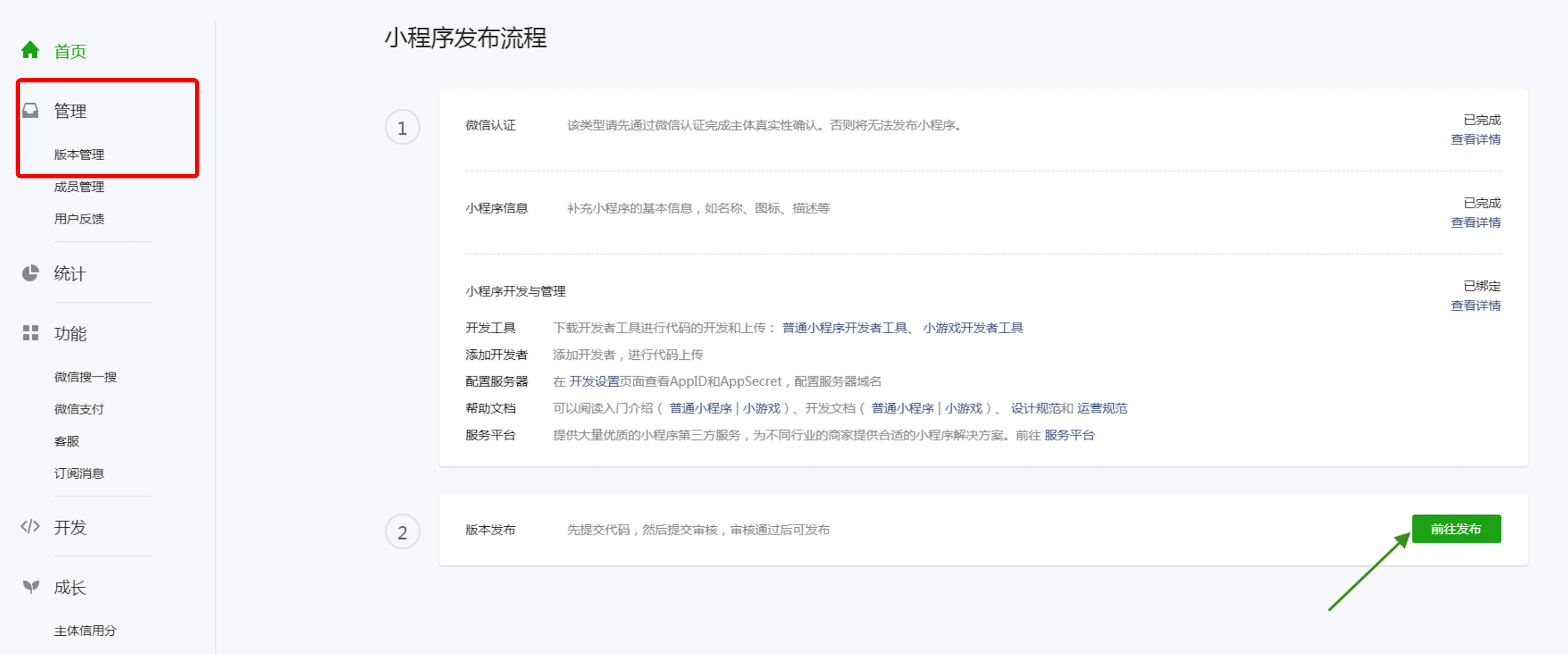Open 版本管理 in the sidebar
The image size is (1568, 654).
tap(79, 154)
